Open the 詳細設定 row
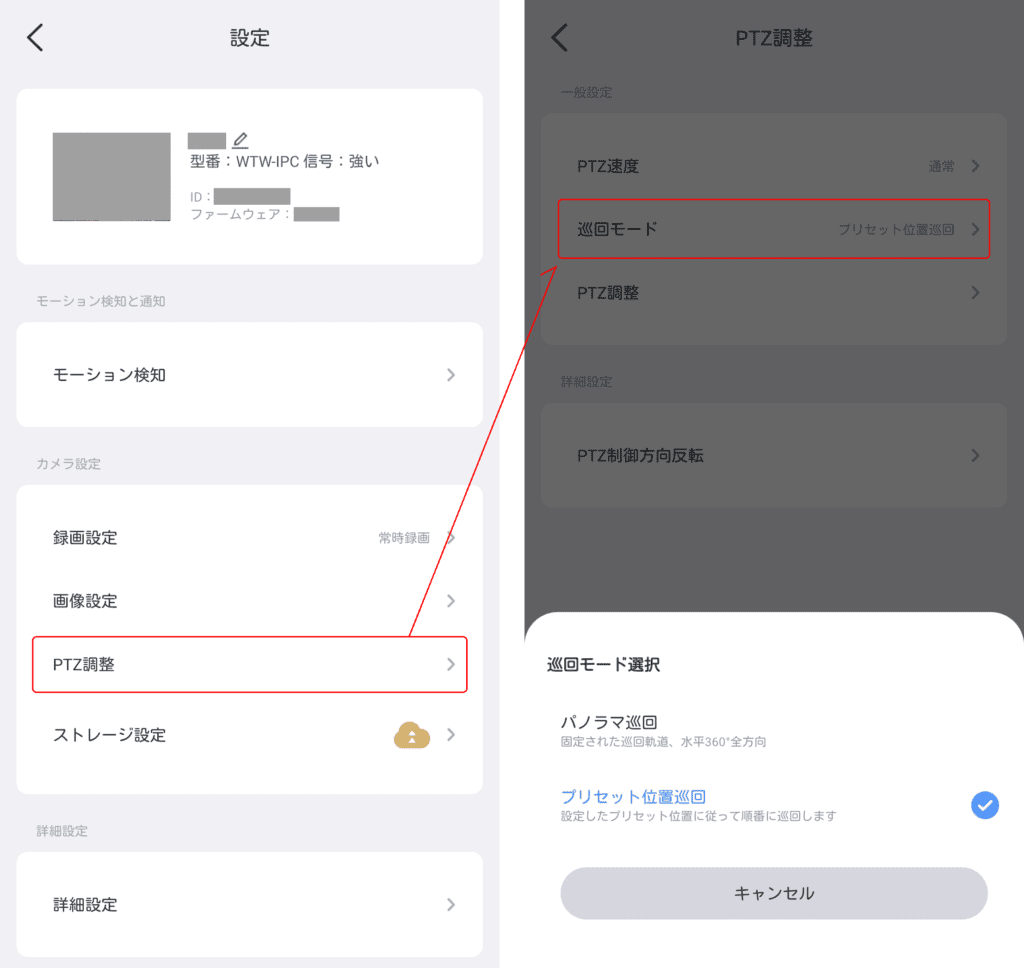The width and height of the screenshot is (1024, 968). (249, 904)
